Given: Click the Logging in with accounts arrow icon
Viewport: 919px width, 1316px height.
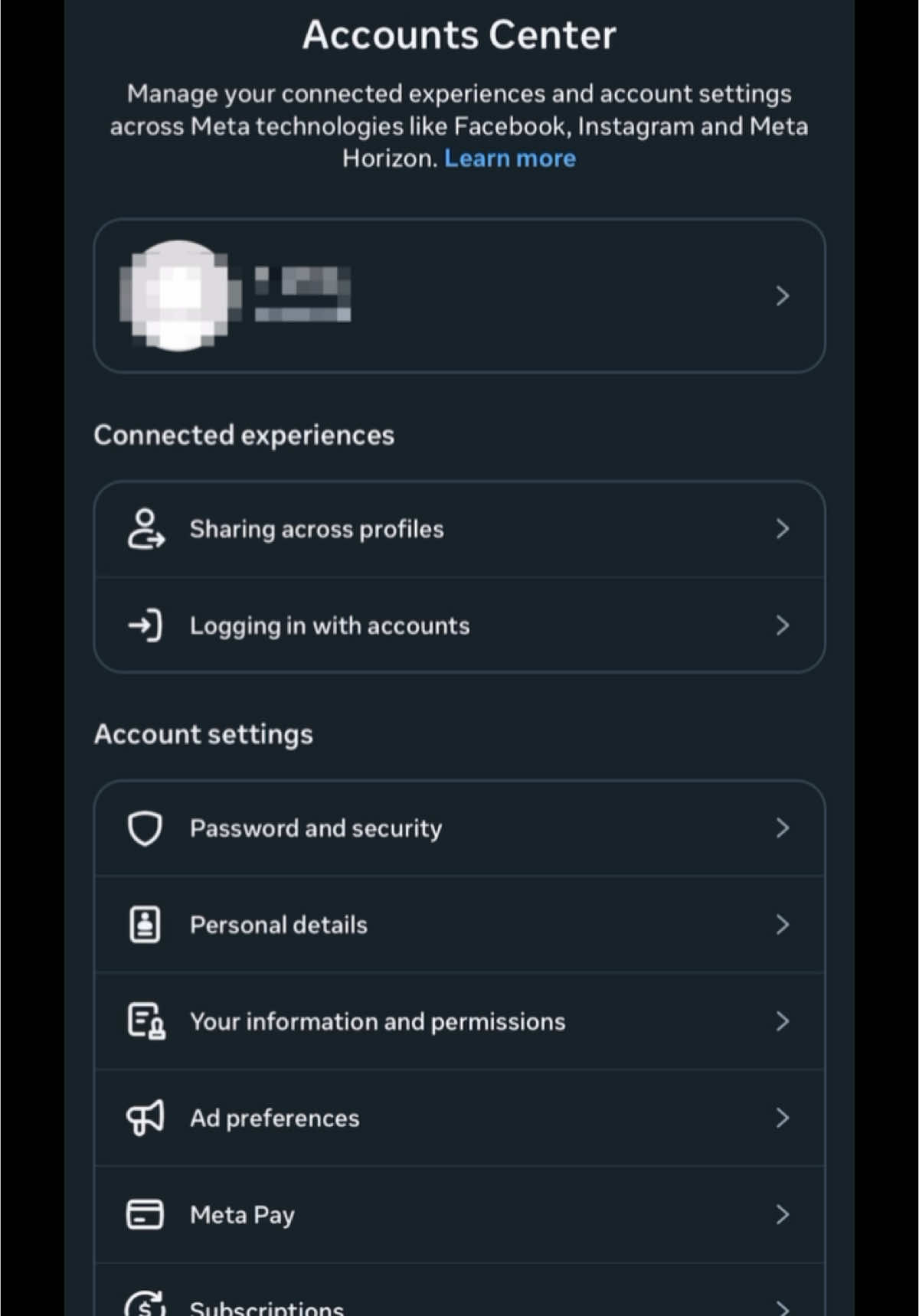Looking at the screenshot, I should pos(146,625).
